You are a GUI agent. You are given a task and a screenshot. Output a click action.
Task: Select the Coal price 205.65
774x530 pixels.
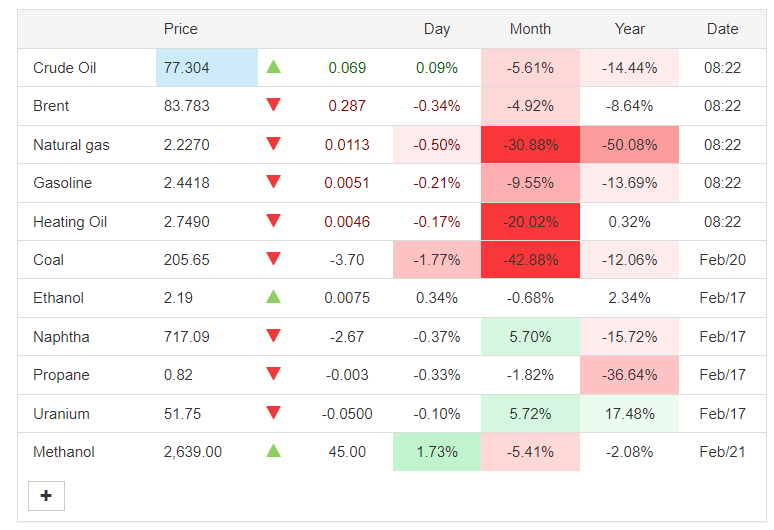tap(187, 260)
